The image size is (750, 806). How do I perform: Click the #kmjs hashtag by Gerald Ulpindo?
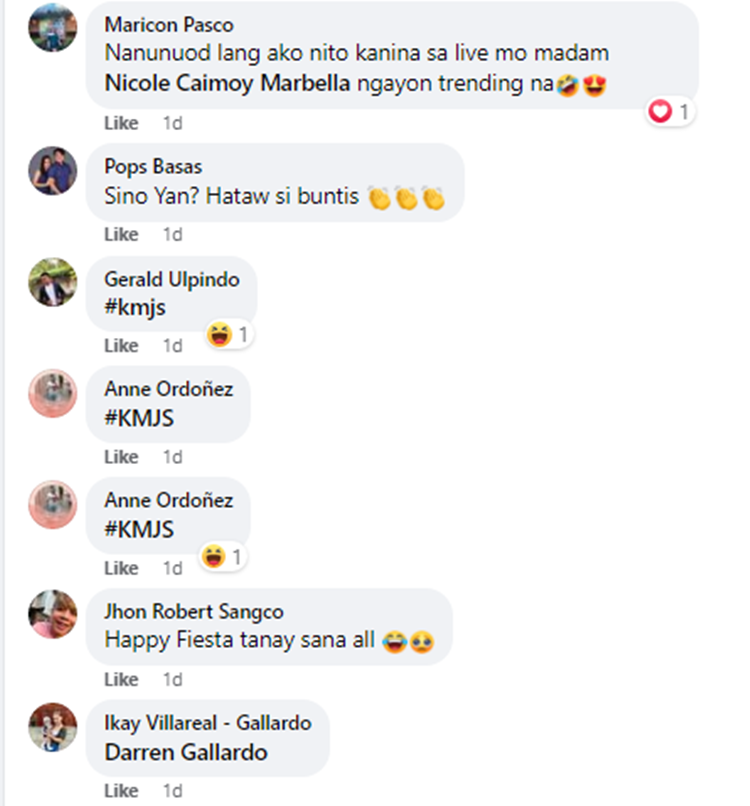pyautogui.click(x=135, y=307)
